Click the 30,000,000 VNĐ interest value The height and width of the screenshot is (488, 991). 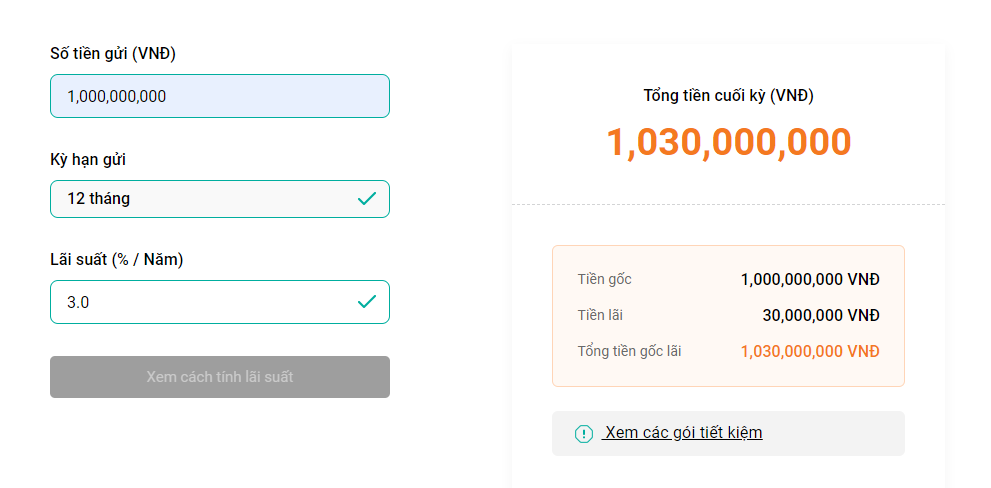[821, 315]
